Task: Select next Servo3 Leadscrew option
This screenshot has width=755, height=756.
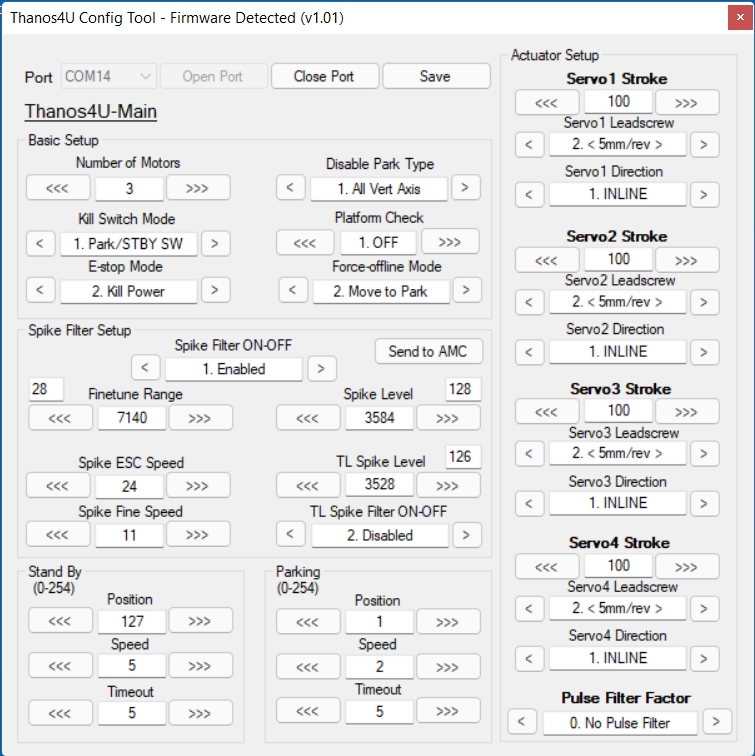Action: pos(704,454)
